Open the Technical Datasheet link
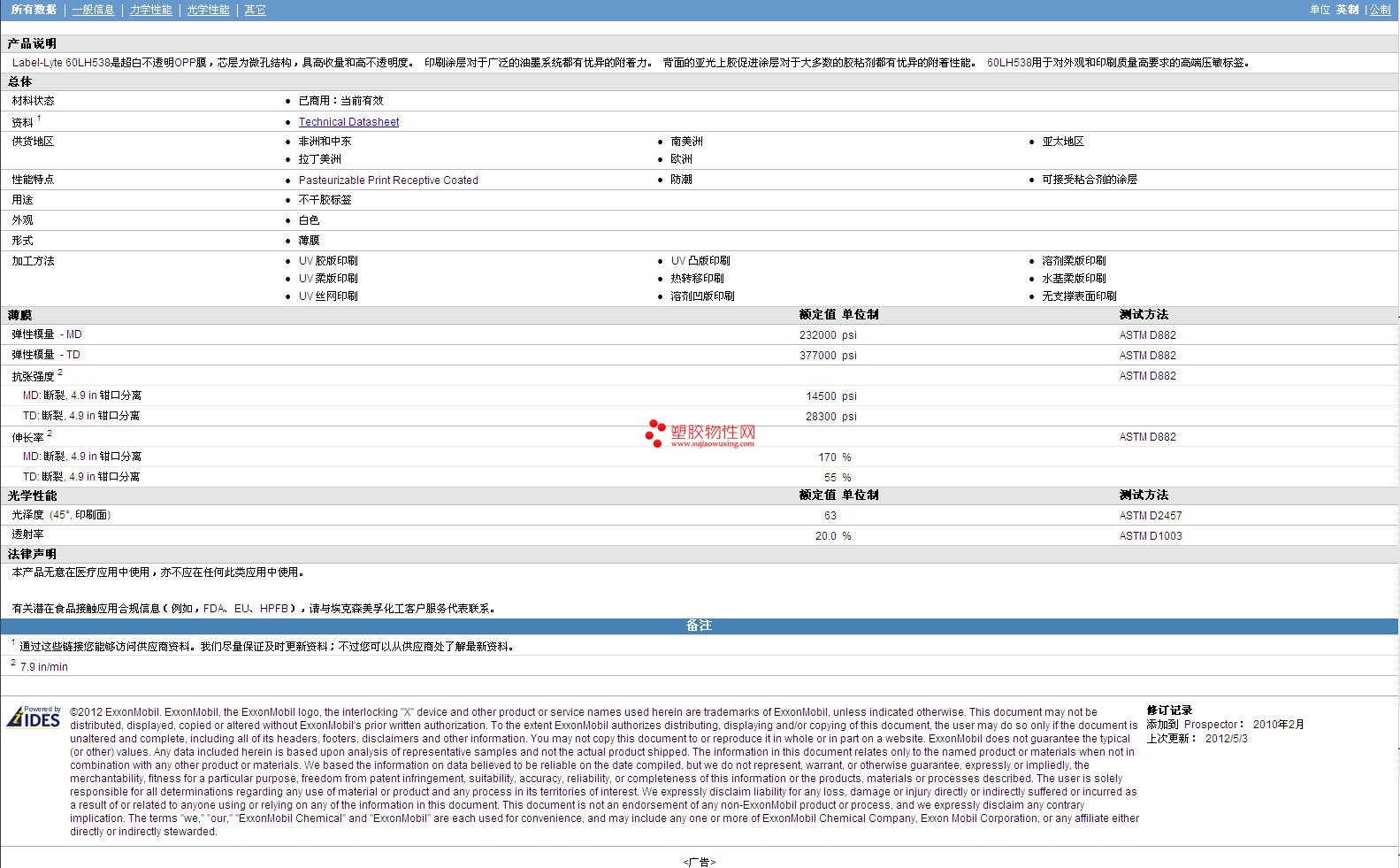 click(x=348, y=122)
